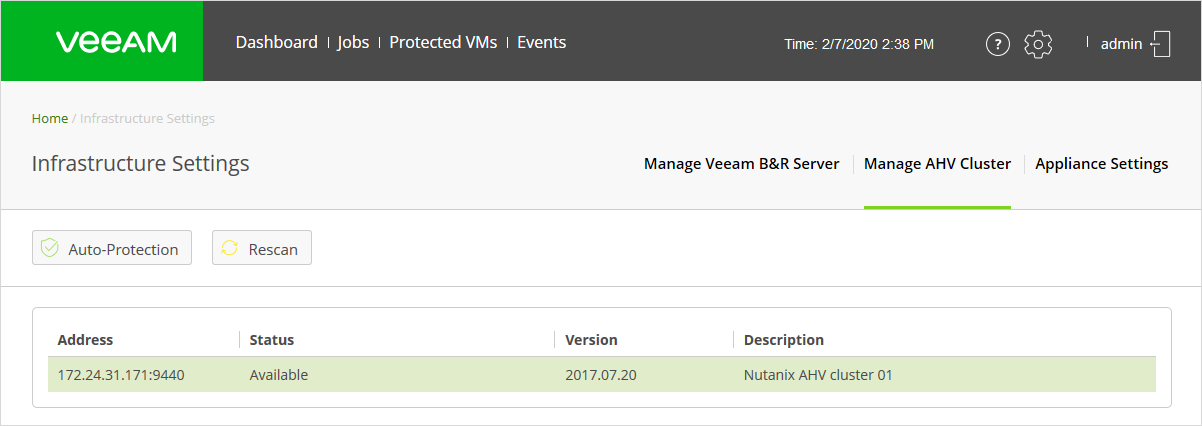Image resolution: width=1202 pixels, height=426 pixels.
Task: Open Protected VMs in navigation
Action: click(x=443, y=42)
